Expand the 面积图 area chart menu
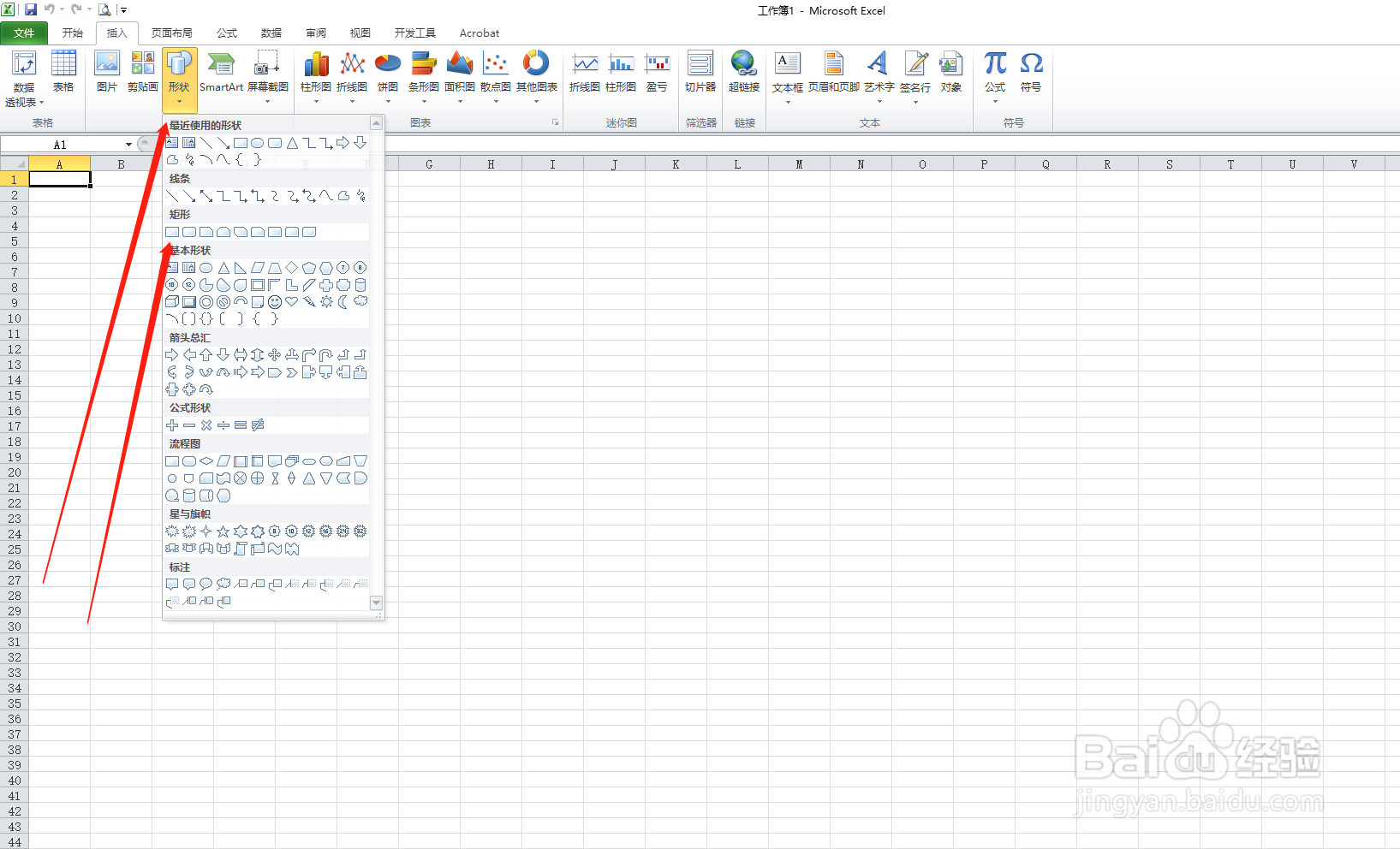 tap(460, 77)
